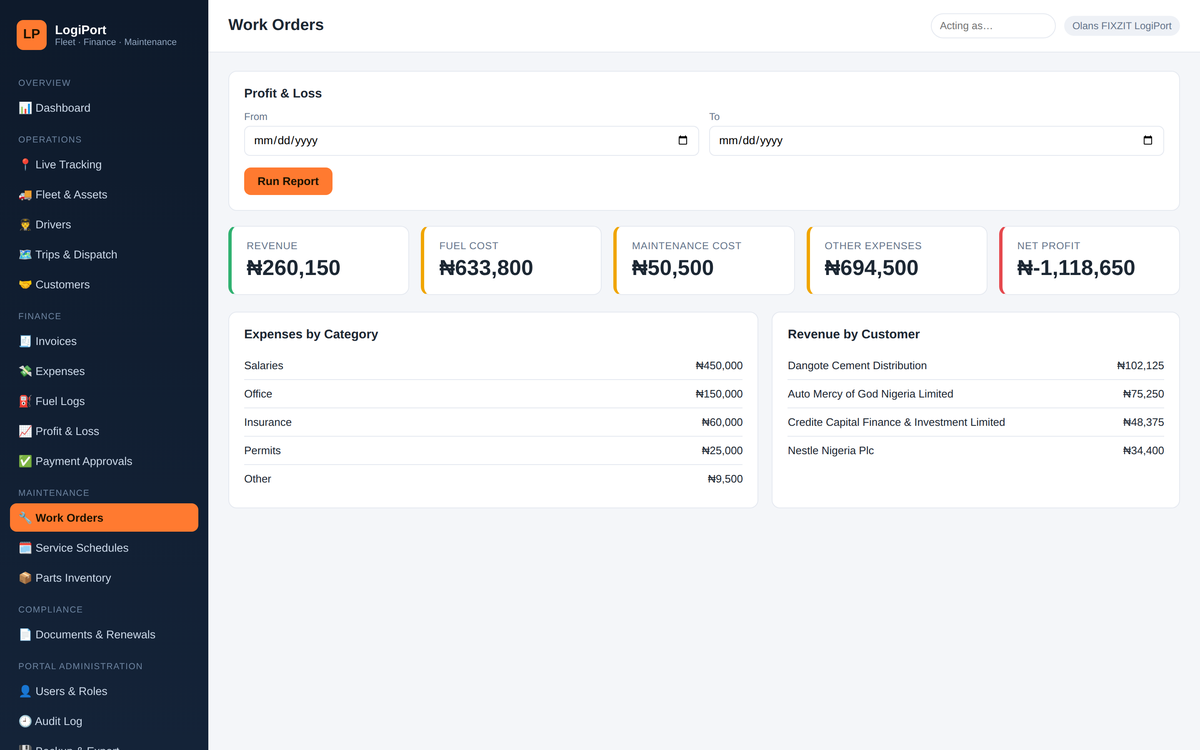Select the Other Expenses summary card

[897, 260]
